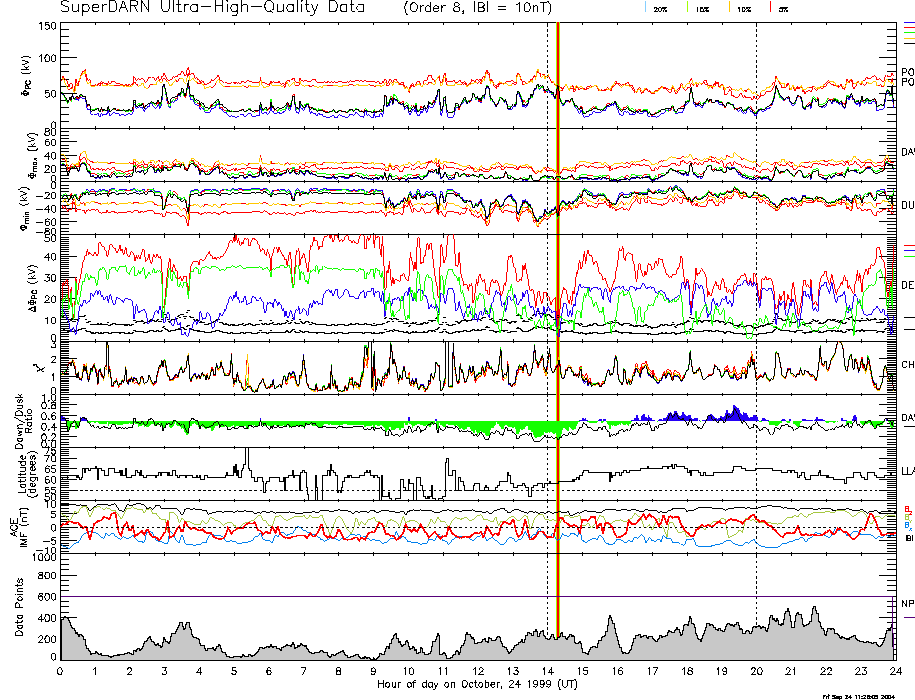Click the vertical red-green time marker line
This screenshot has height=700, width=915.
click(557, 300)
